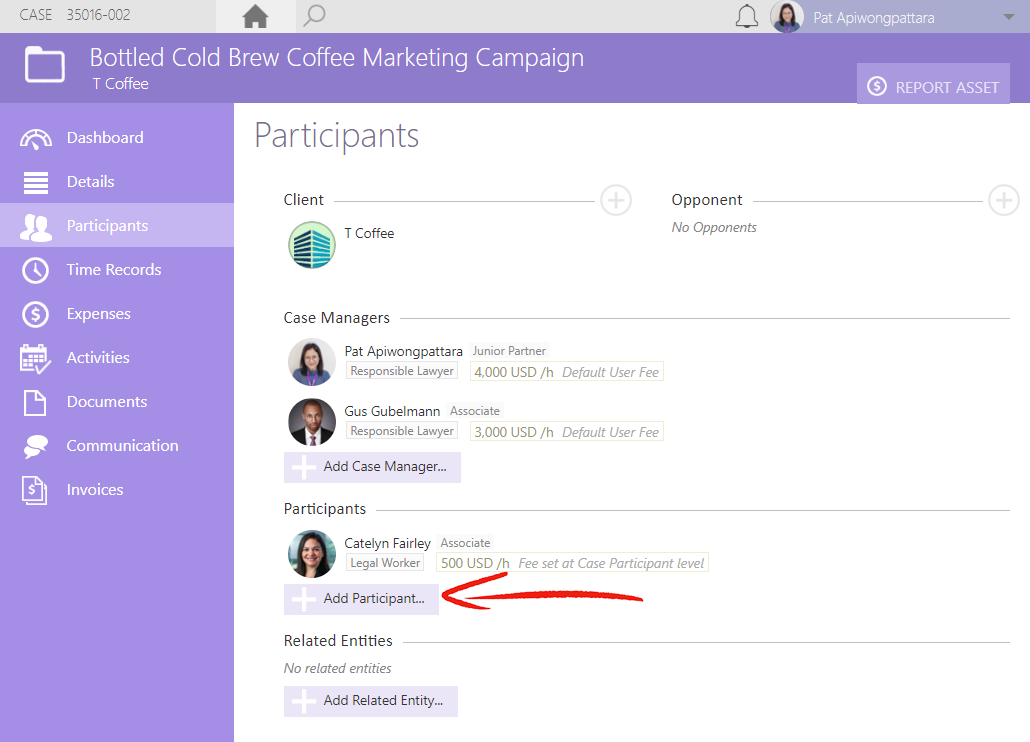This screenshot has height=742, width=1030.
Task: Click the Invoices document icon
Action: (34, 491)
